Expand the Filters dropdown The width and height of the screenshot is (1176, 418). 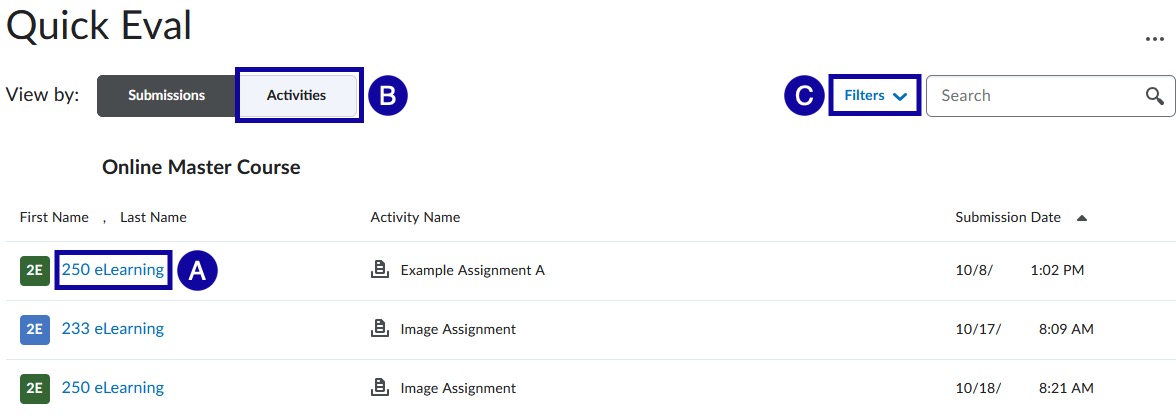coord(875,96)
